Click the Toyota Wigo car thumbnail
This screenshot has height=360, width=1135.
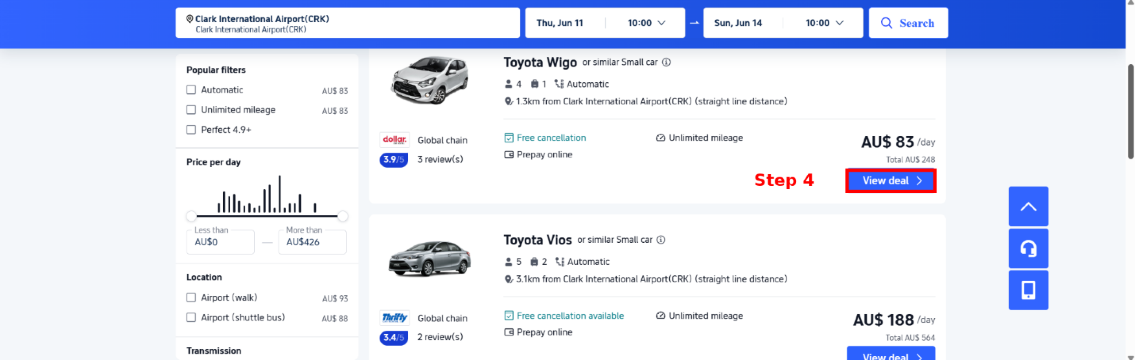[x=429, y=79]
